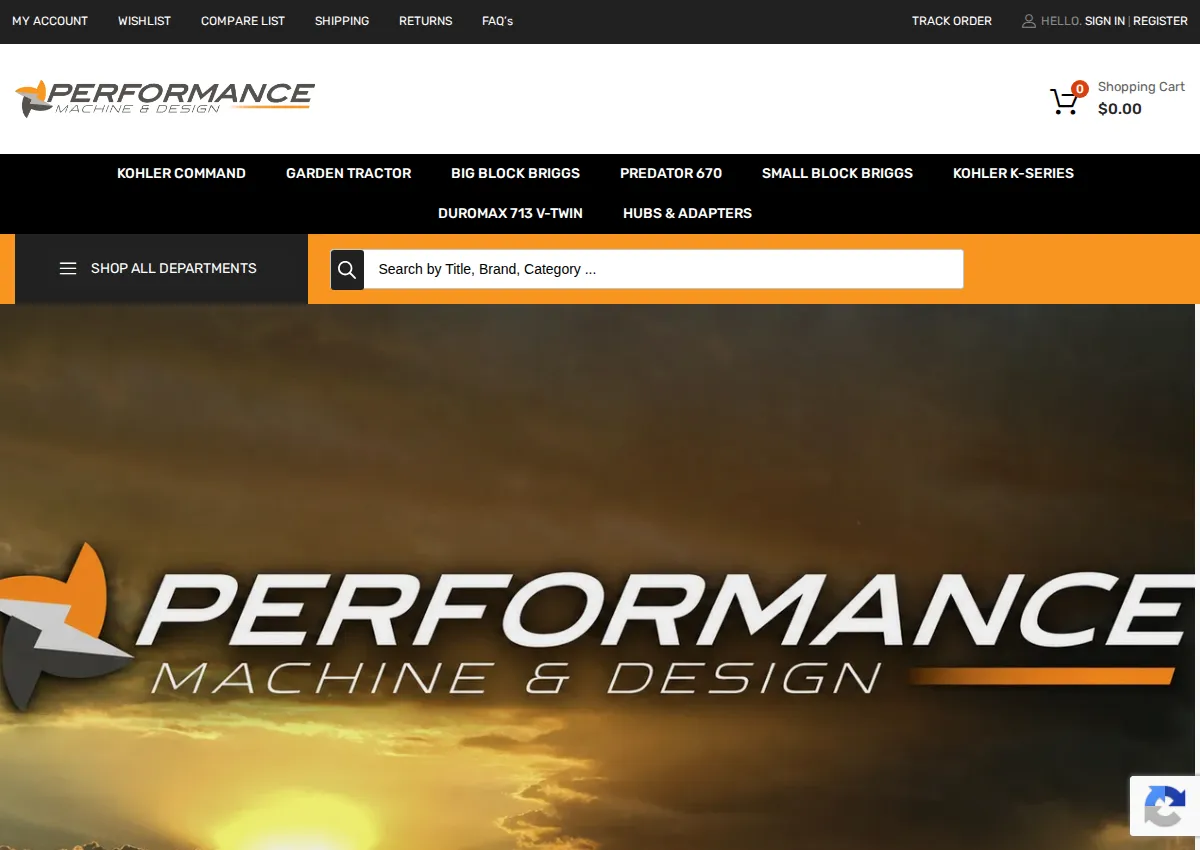Click the search magnifier icon
The image size is (1200, 850).
tap(347, 269)
